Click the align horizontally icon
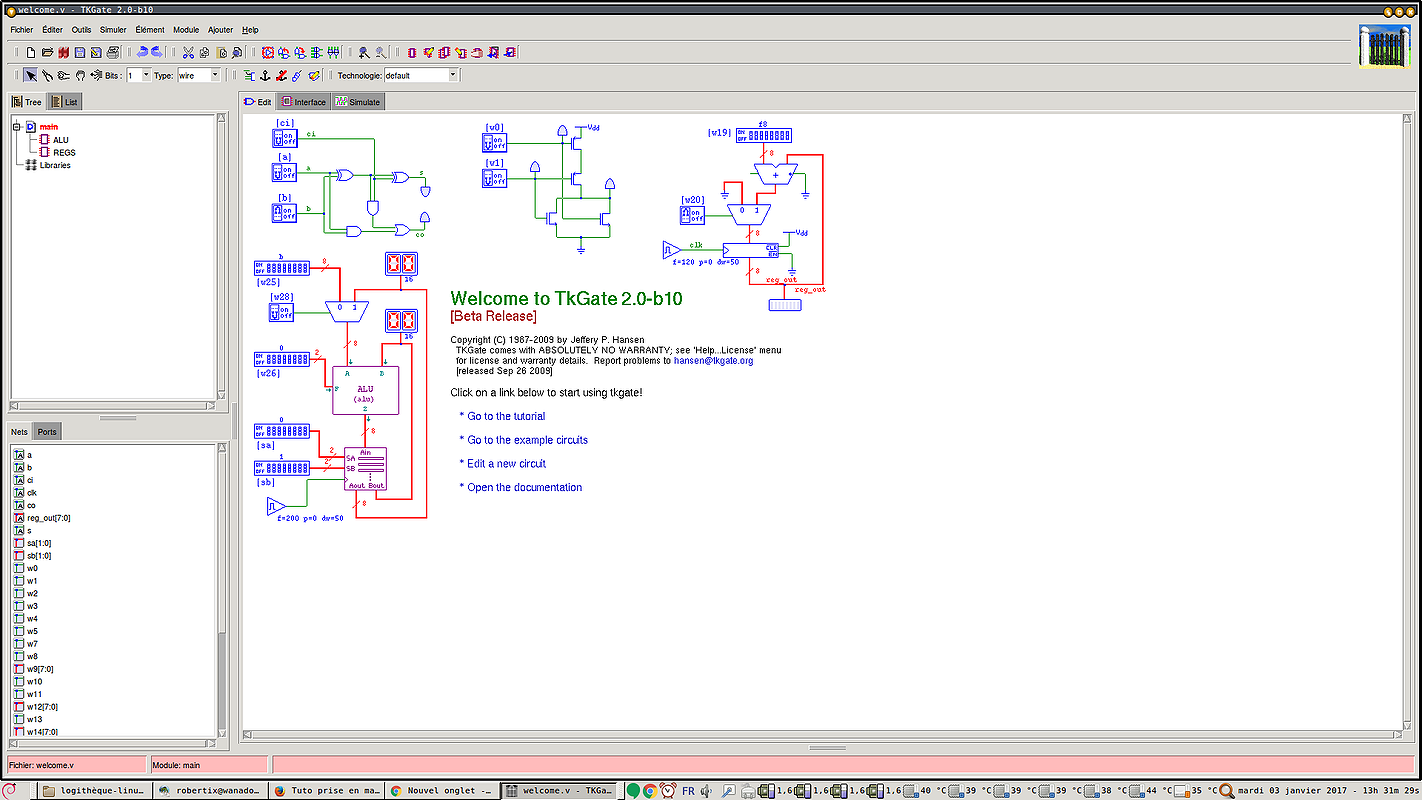 tap(316, 52)
